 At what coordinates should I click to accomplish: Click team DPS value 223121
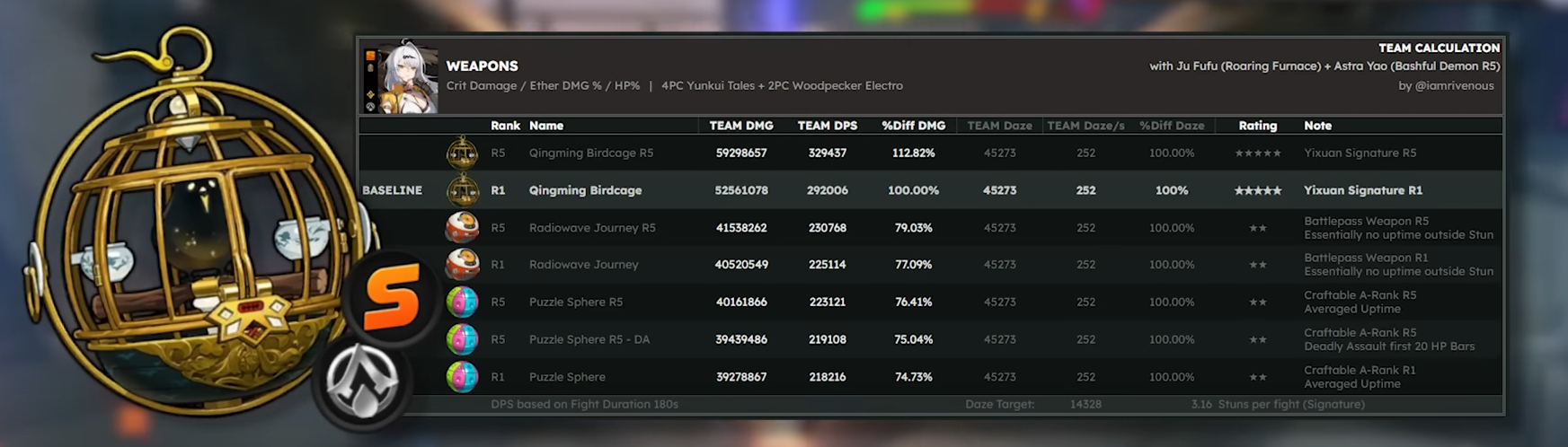(828, 302)
